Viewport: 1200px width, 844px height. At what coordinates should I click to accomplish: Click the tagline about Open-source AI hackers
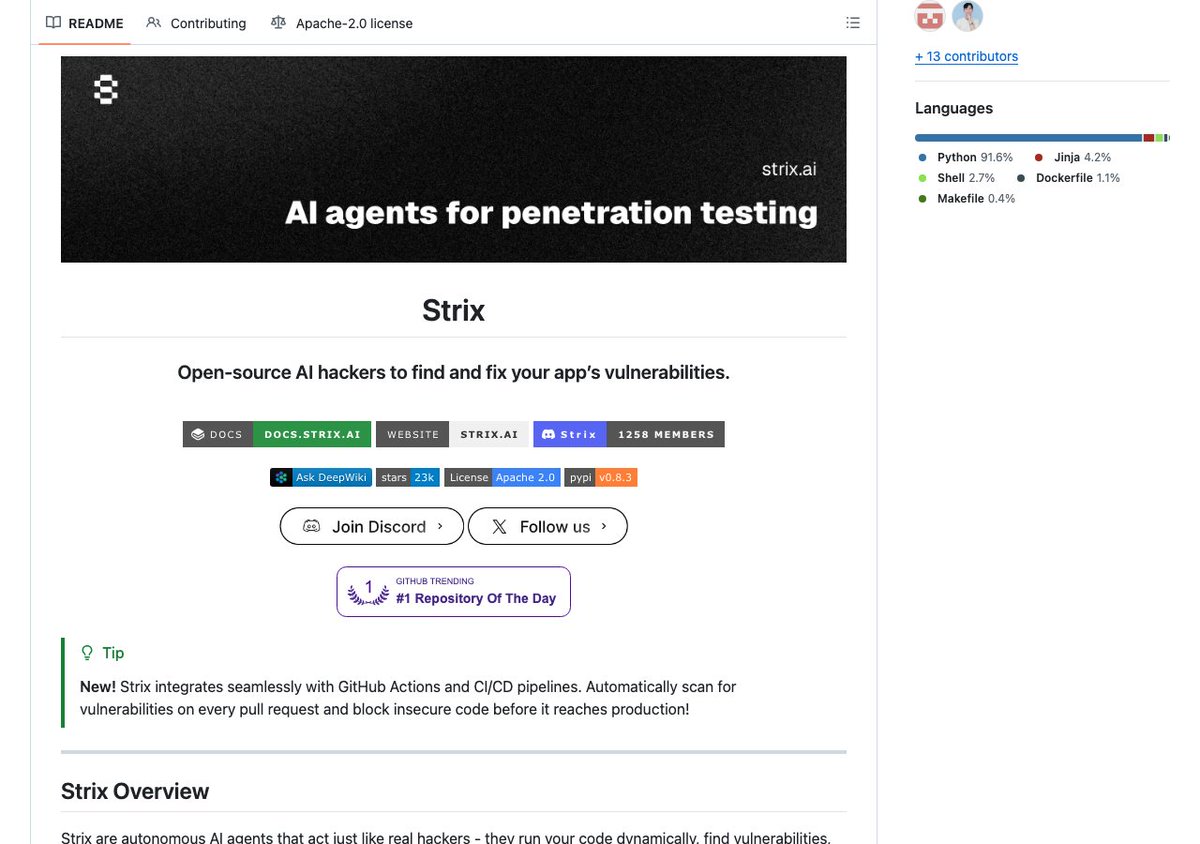454,372
